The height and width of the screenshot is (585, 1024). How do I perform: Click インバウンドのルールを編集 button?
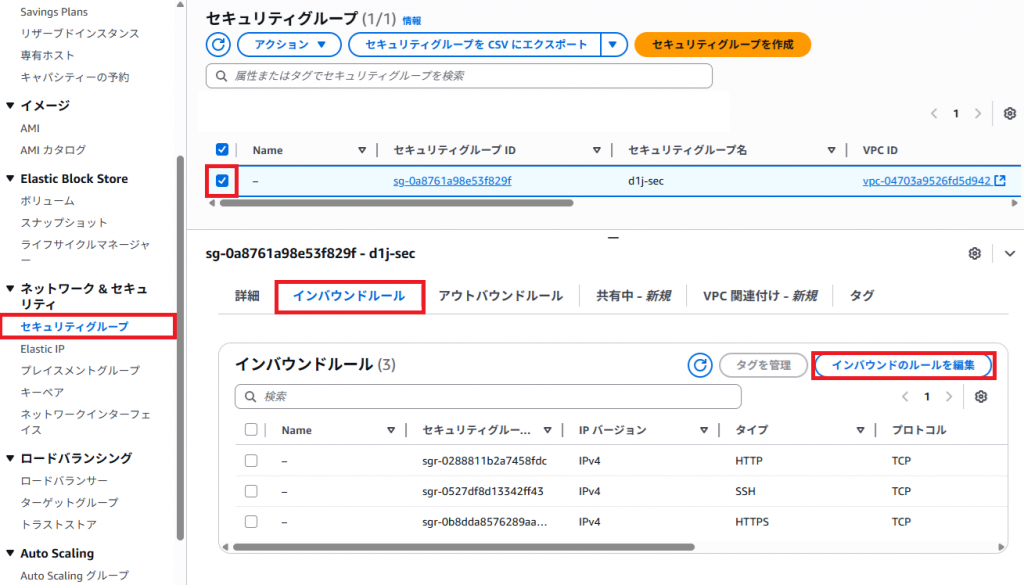902,366
